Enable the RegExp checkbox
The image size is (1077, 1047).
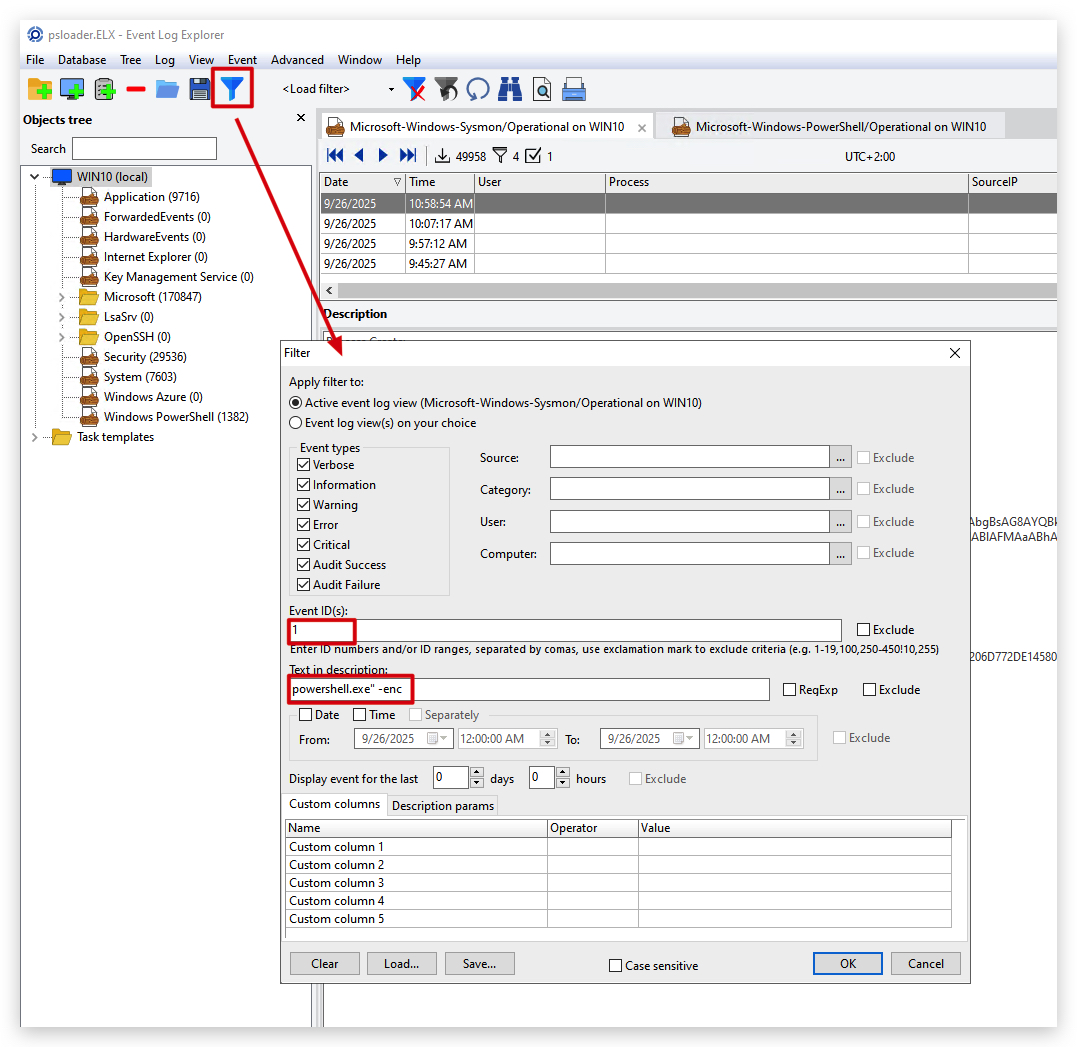point(790,690)
